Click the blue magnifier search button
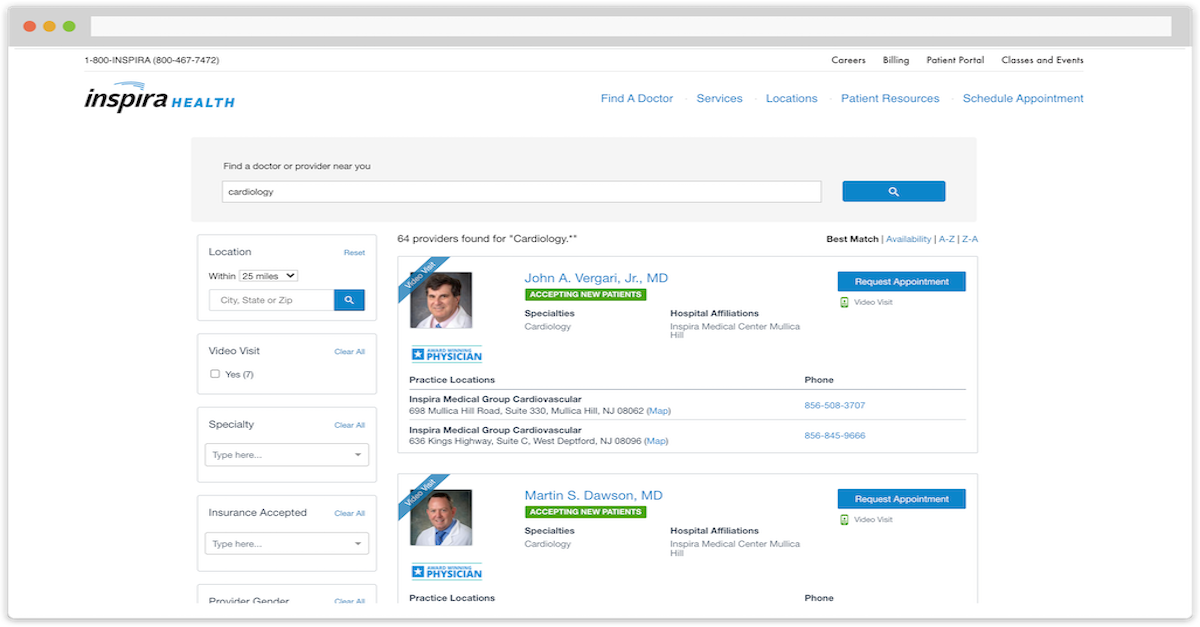 pyautogui.click(x=893, y=191)
